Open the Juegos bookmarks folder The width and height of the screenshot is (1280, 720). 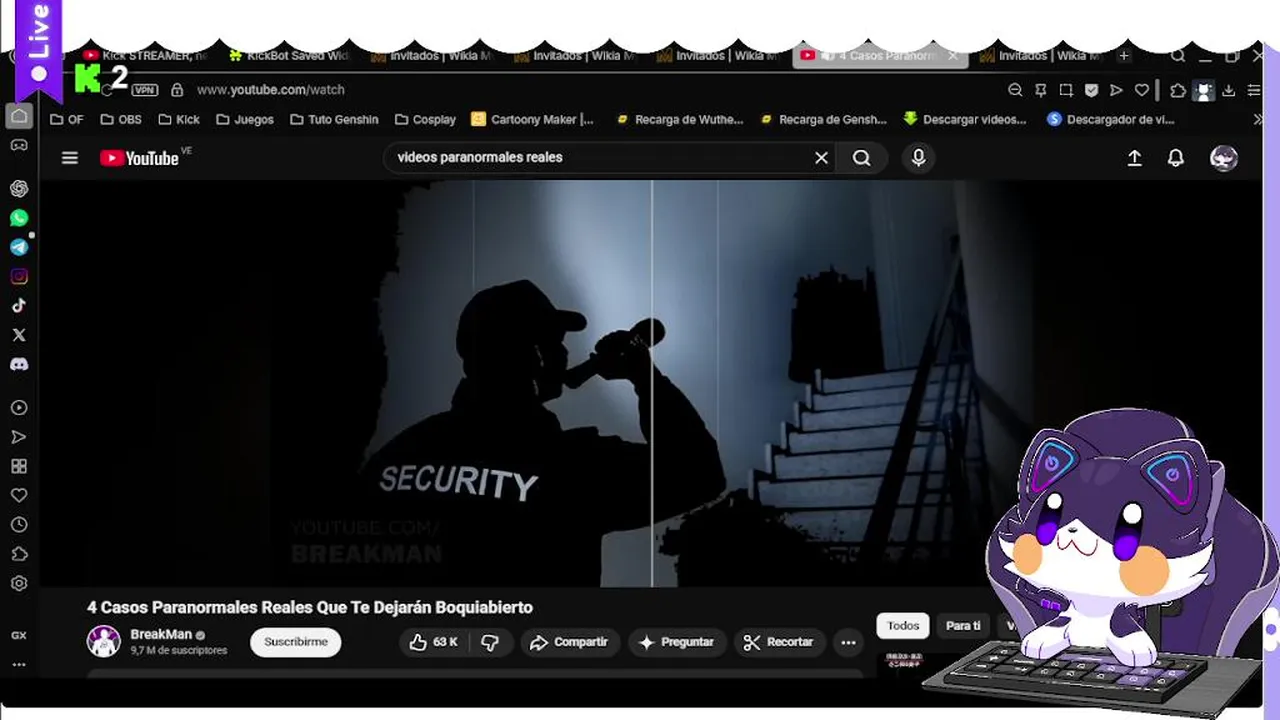point(244,119)
